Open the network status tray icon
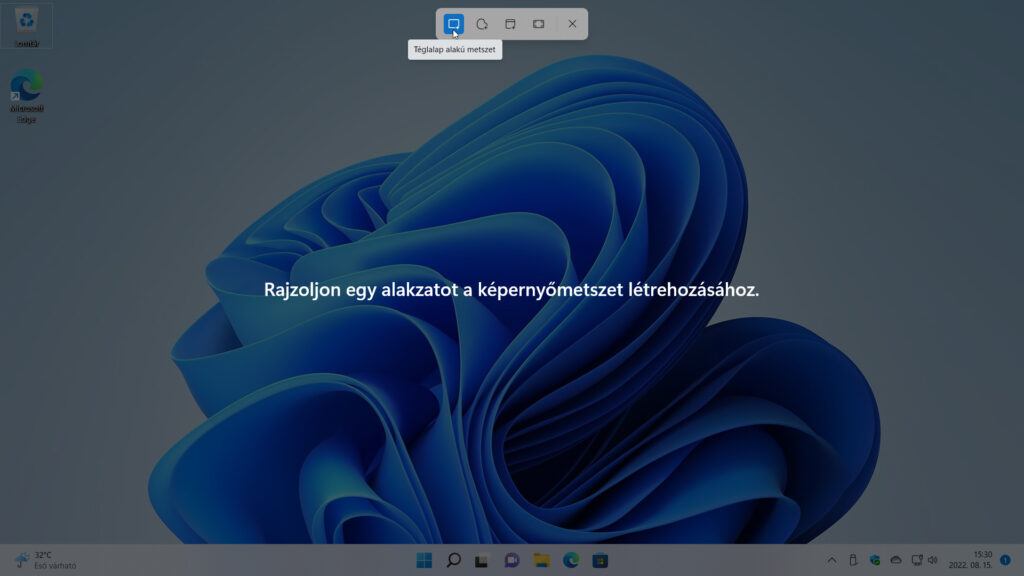This screenshot has width=1024, height=576. pyautogui.click(x=917, y=560)
